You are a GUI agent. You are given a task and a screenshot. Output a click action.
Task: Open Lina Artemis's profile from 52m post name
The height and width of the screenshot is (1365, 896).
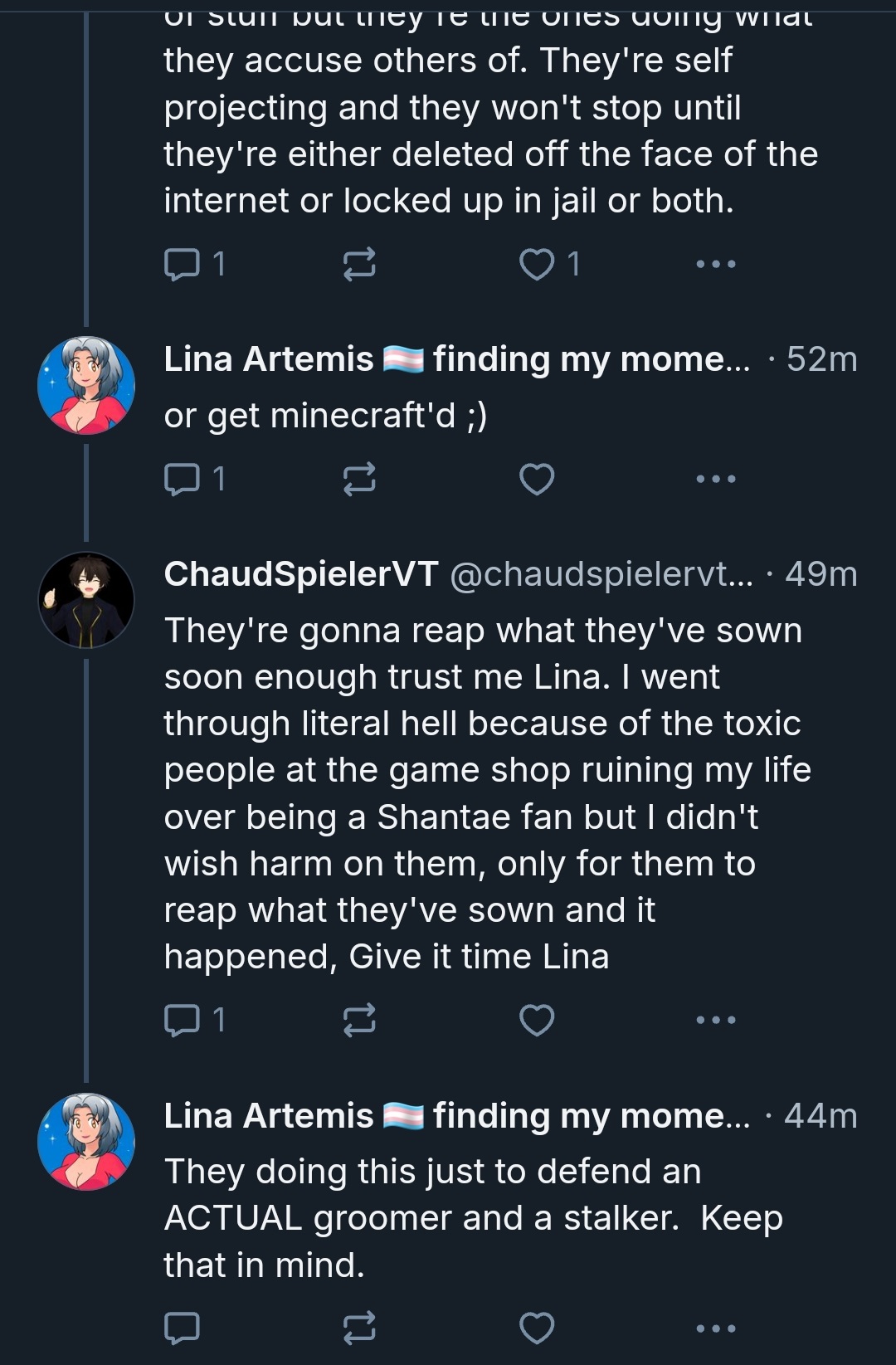(269, 359)
